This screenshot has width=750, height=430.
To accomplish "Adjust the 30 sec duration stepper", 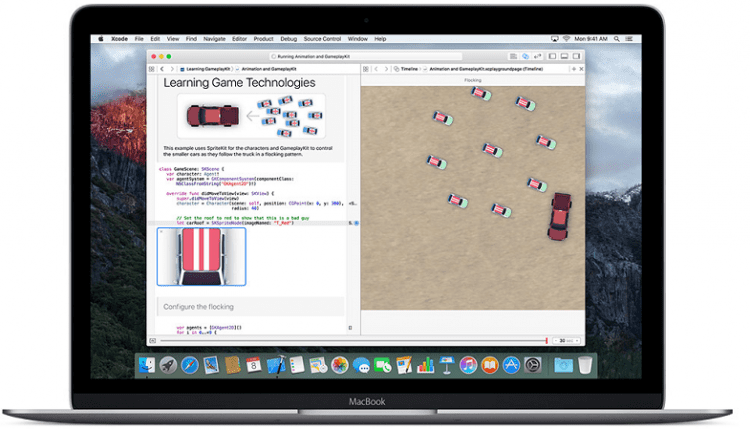I will (566, 341).
